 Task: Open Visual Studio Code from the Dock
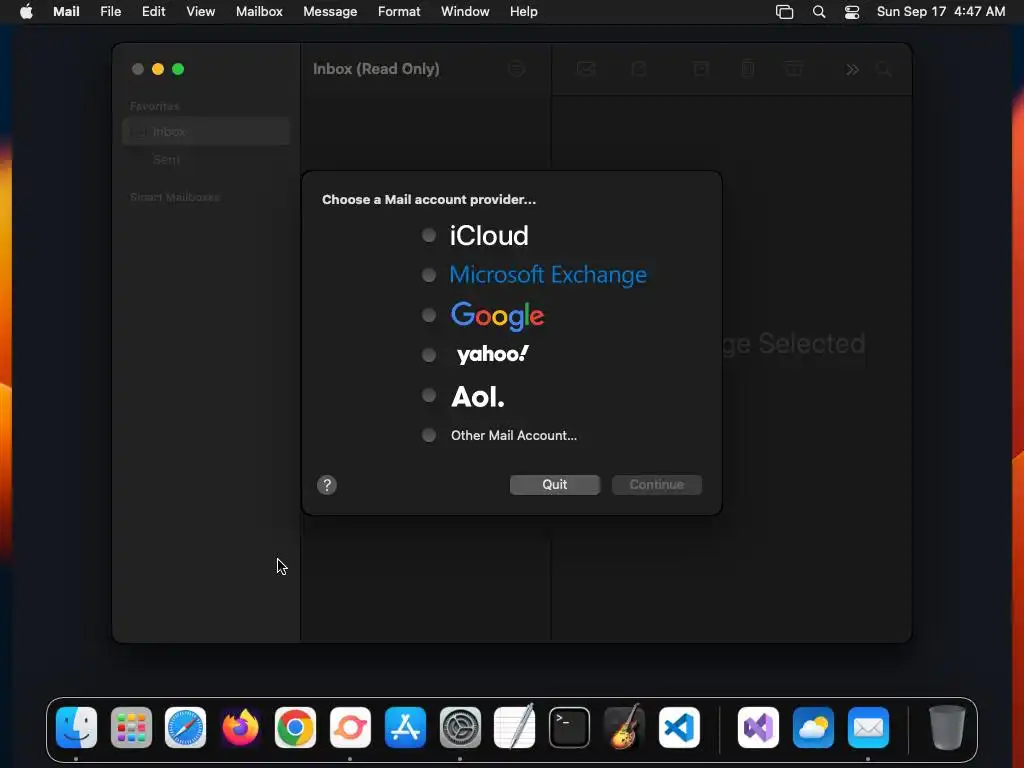pos(679,728)
